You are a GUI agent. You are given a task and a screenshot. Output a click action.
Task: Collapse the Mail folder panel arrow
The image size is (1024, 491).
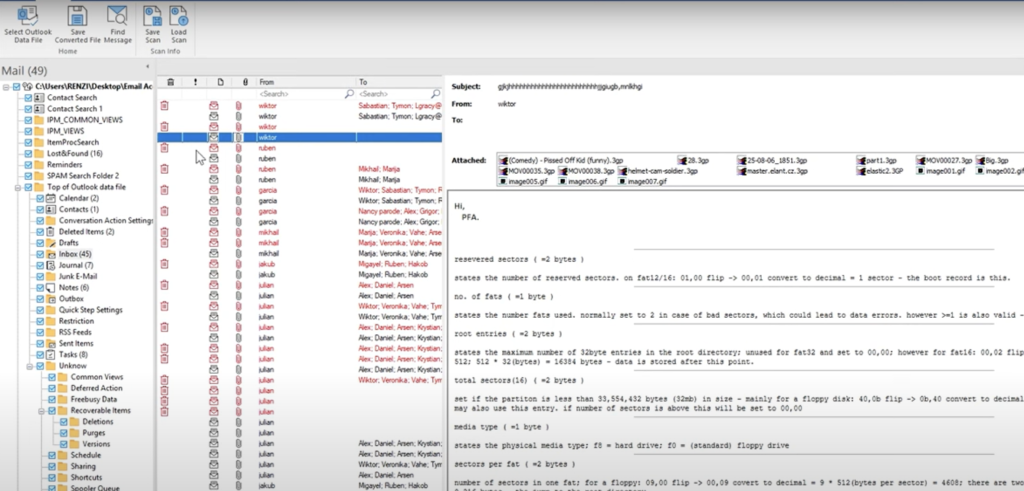coord(148,68)
